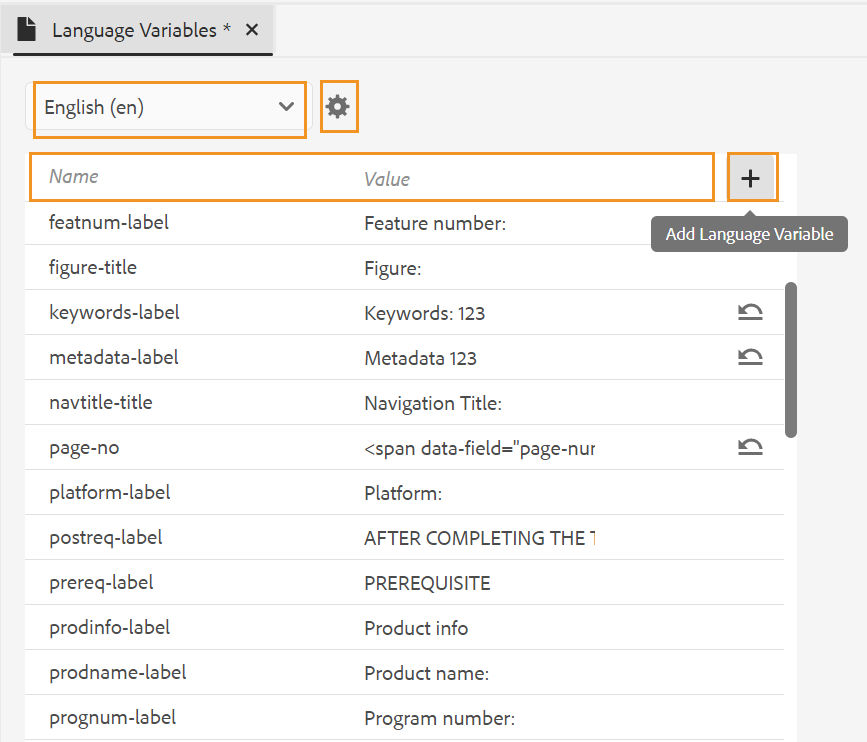Open the language variable settings gear icon

tap(339, 106)
